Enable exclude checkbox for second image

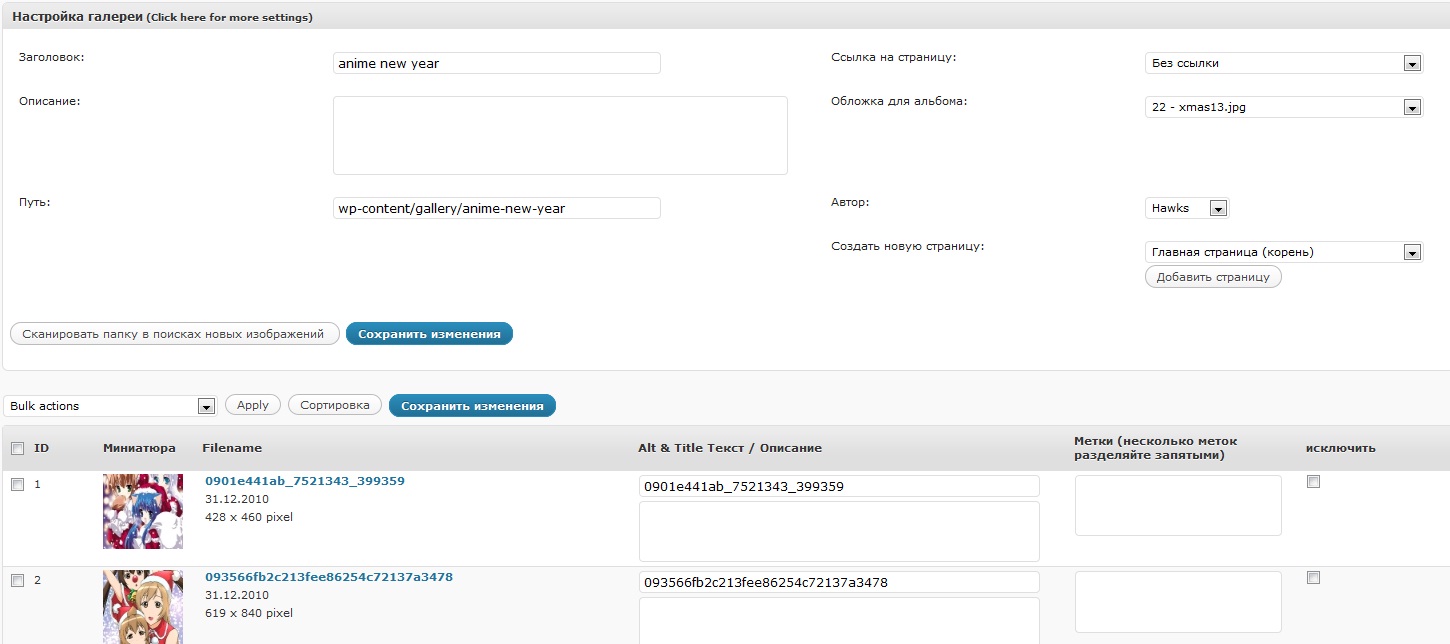pos(1314,578)
